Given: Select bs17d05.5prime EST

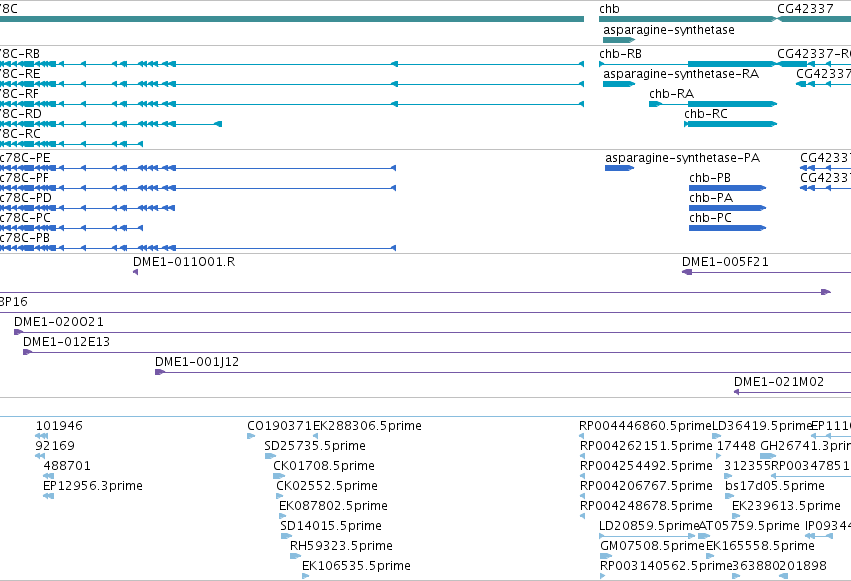Looking at the screenshot, I should click(x=729, y=496).
